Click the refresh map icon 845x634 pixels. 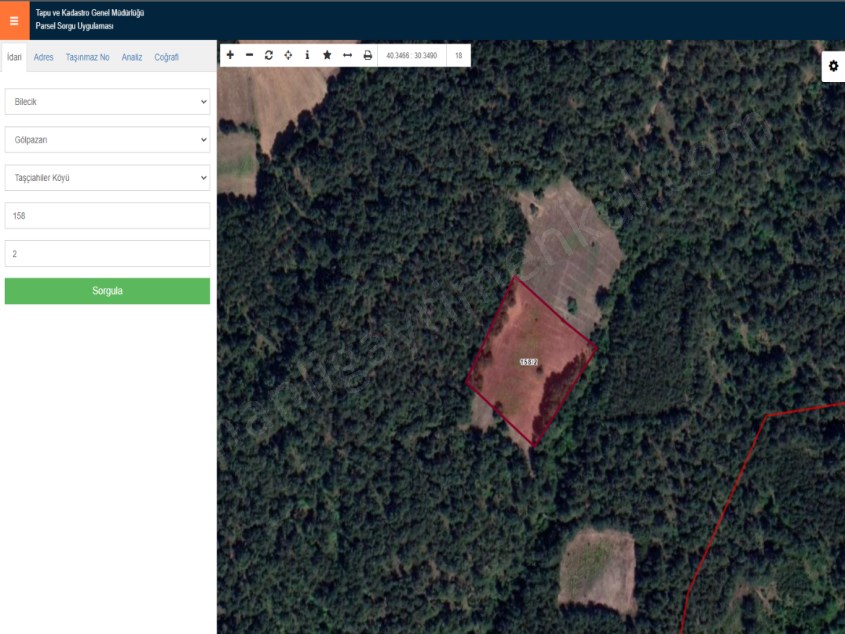268,55
